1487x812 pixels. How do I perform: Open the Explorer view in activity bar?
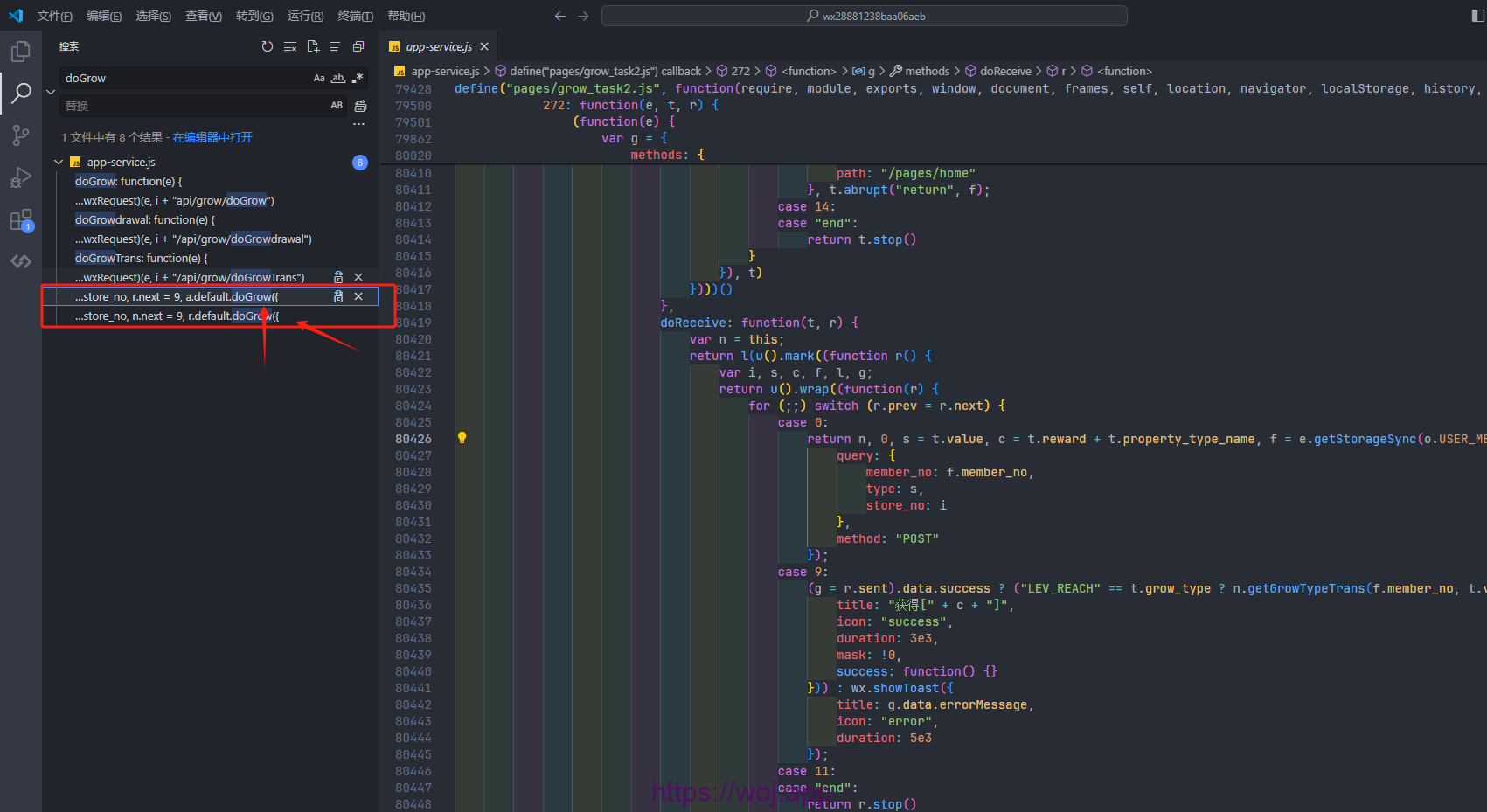click(x=20, y=52)
